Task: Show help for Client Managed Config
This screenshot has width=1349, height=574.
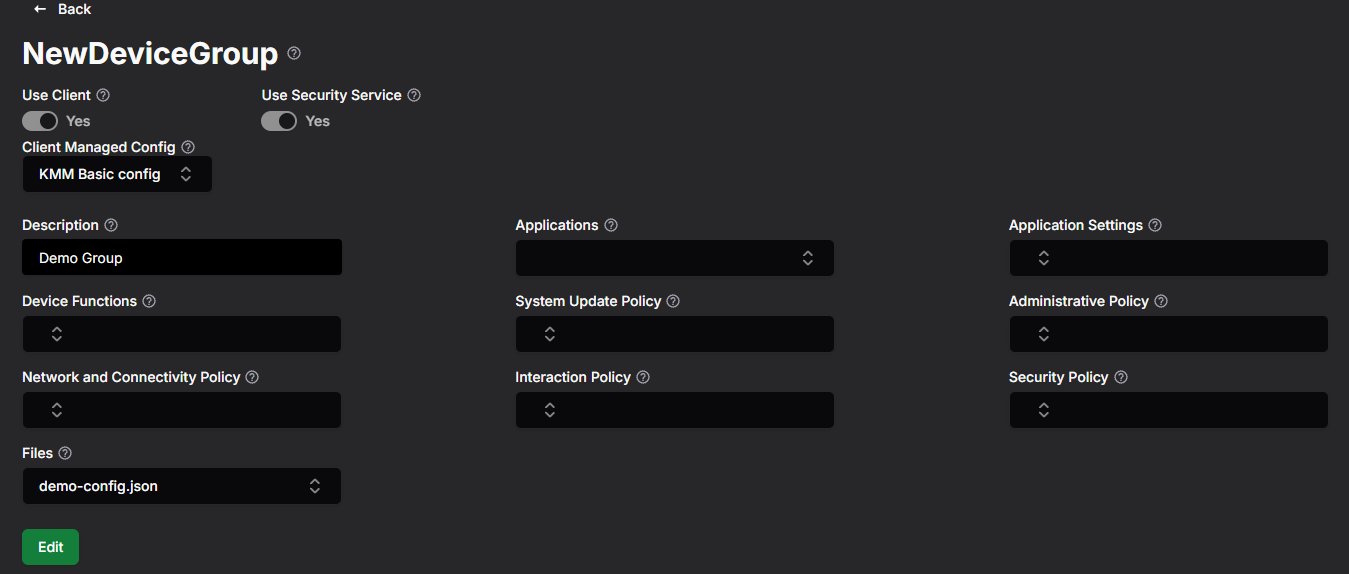Action: point(188,147)
